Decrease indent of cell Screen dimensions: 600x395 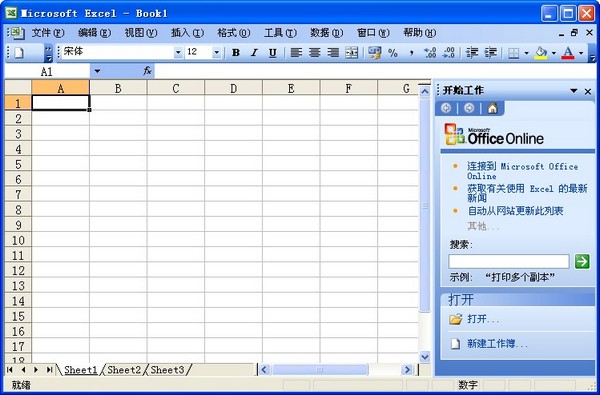tap(472, 53)
